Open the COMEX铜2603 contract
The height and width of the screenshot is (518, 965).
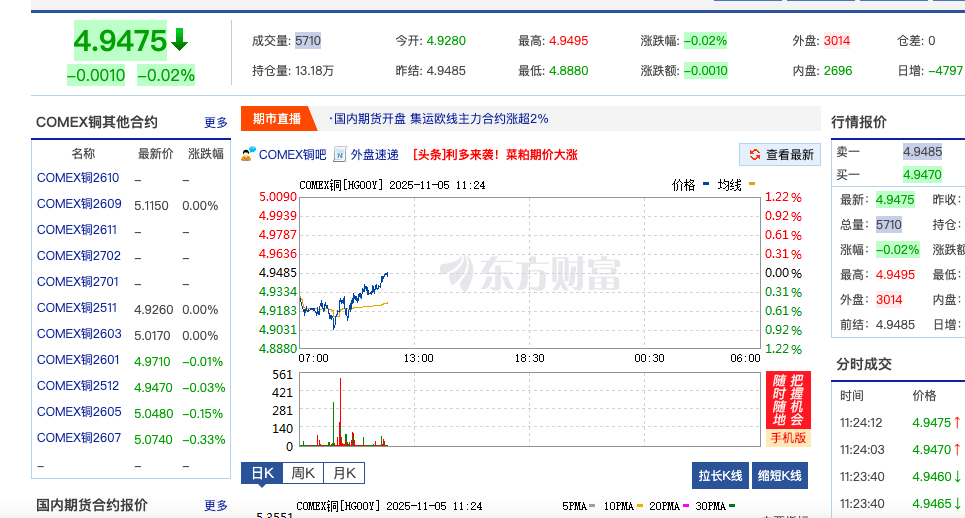pos(79,333)
